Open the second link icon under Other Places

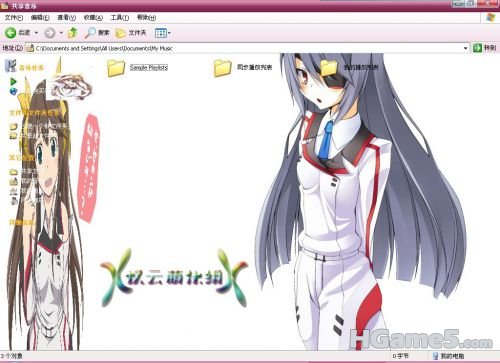13,182
